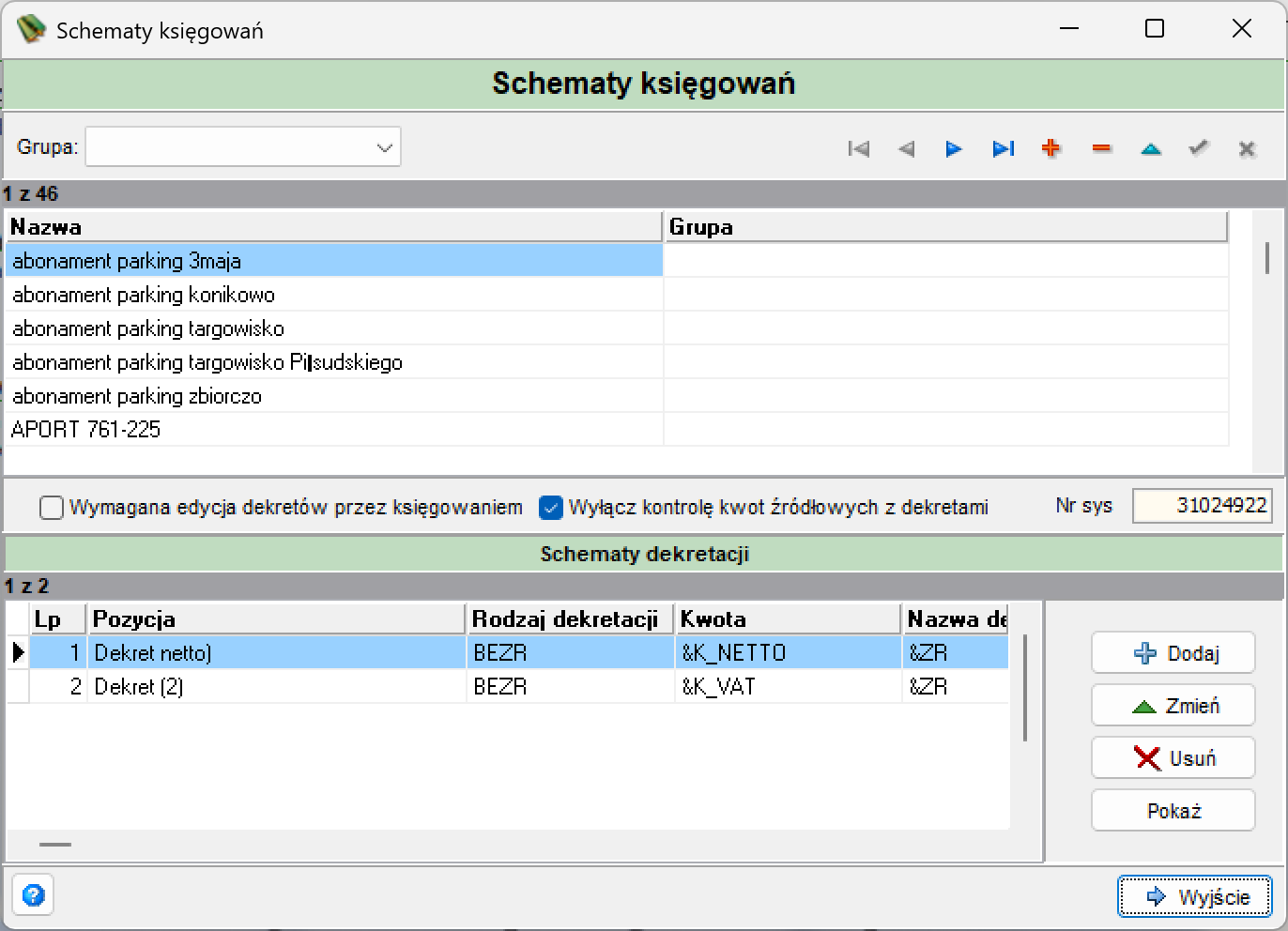Sort by the Nazwa column header
Screen dimensions: 1288x931
(x=335, y=227)
